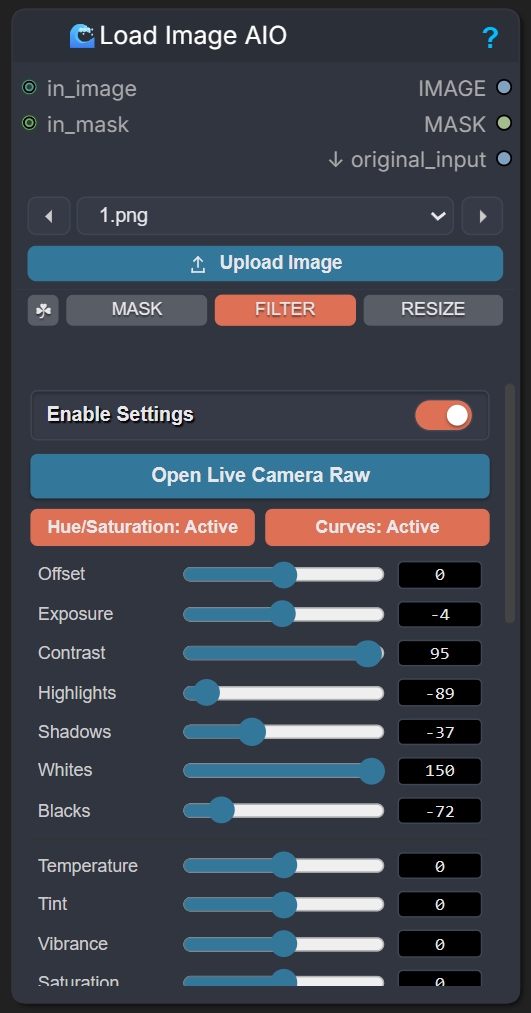This screenshot has height=1013, width=531.
Task: Click the Exposure value field showing -4
Action: [439, 614]
